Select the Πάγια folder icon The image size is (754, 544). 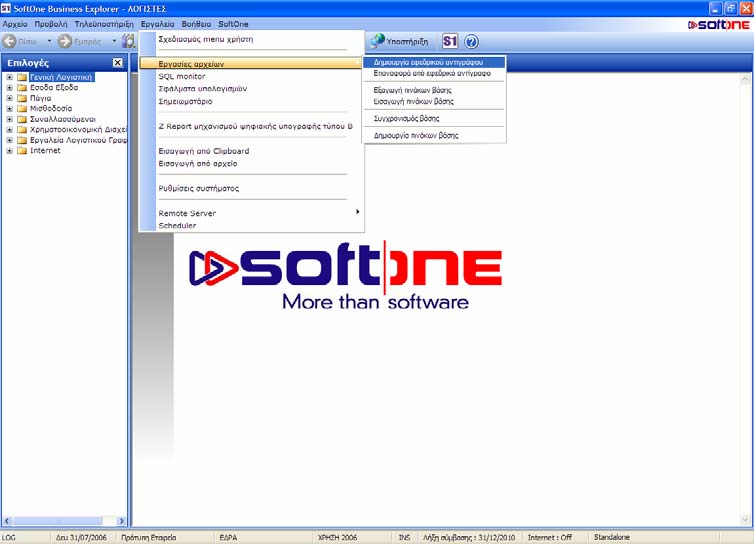[x=22, y=98]
